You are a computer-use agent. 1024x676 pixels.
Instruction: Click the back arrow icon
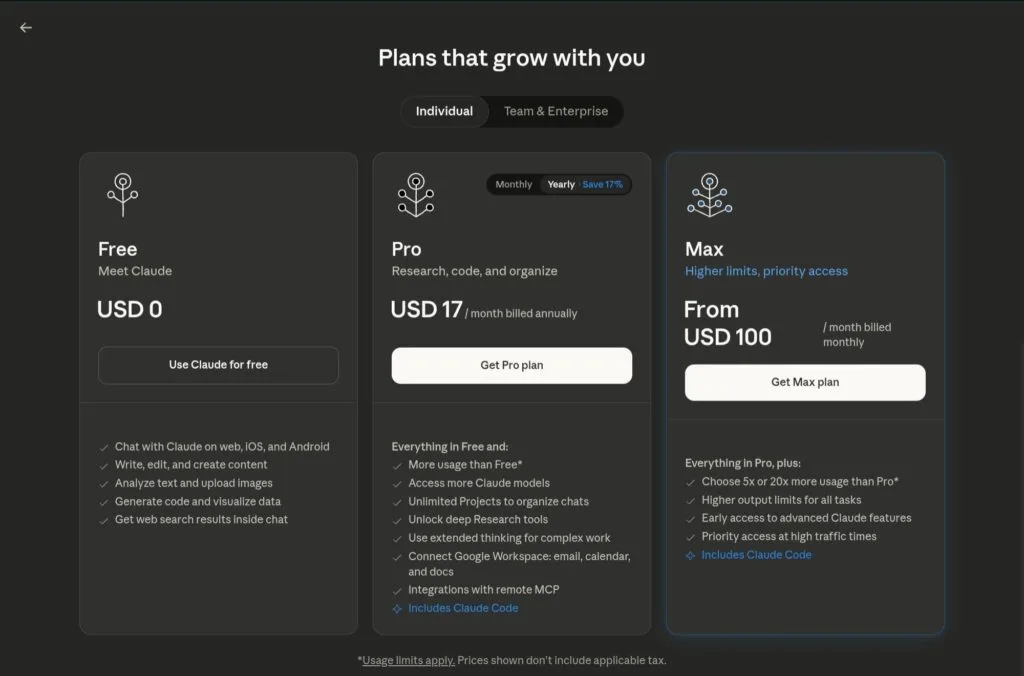coord(26,27)
